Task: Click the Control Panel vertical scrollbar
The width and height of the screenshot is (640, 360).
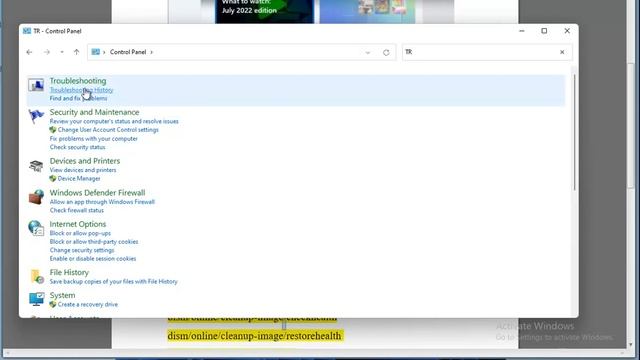Action: pos(574,133)
